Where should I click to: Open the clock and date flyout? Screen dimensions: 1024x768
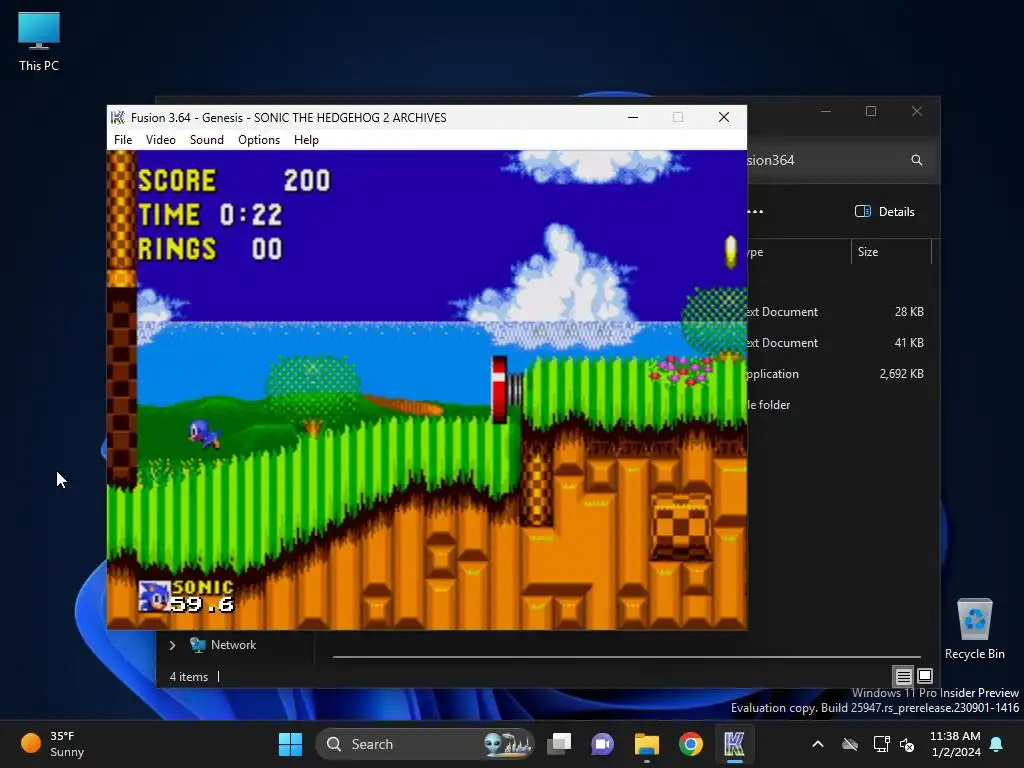point(955,744)
